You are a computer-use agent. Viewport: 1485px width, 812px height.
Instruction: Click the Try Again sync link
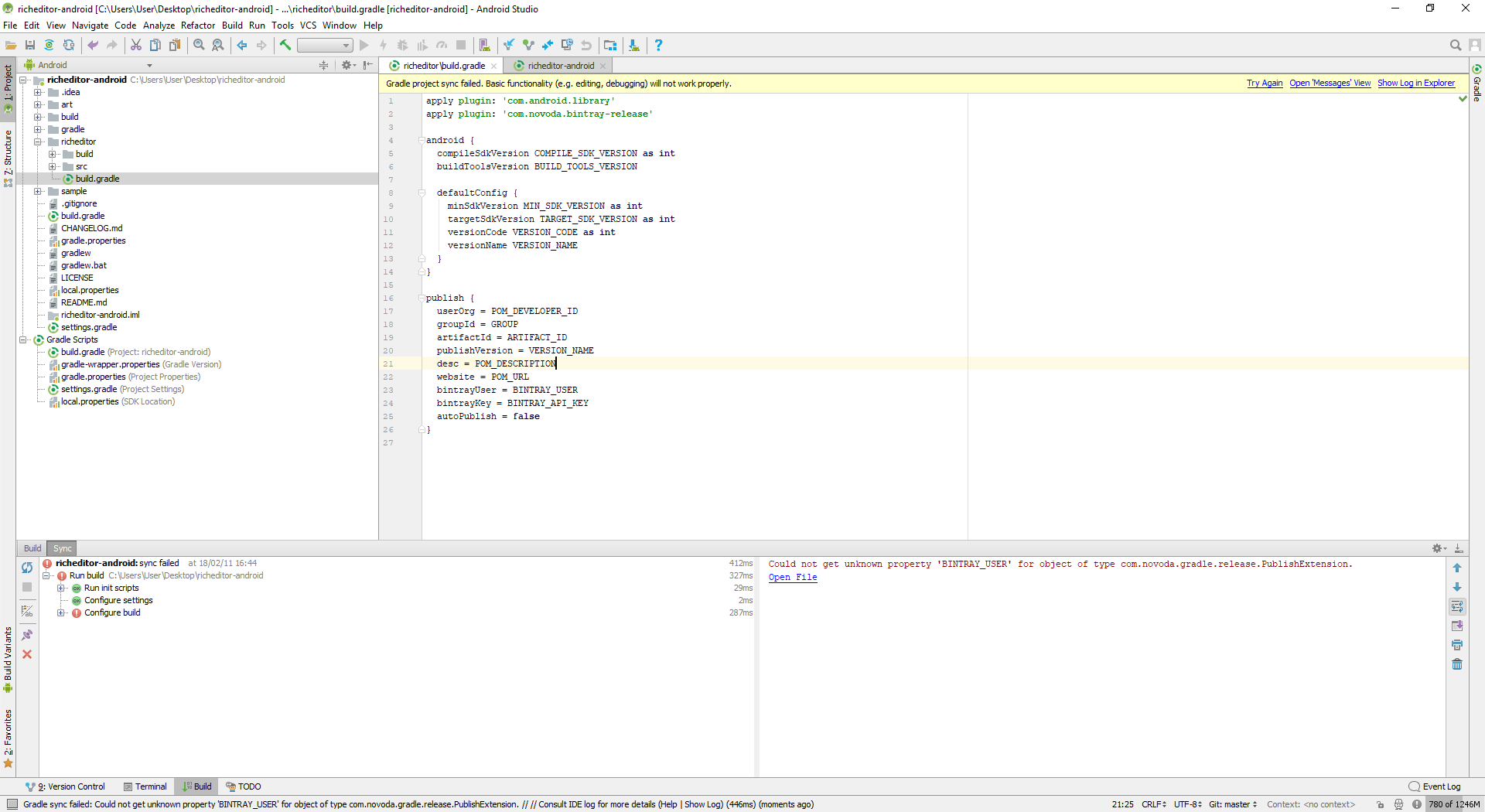[1265, 83]
